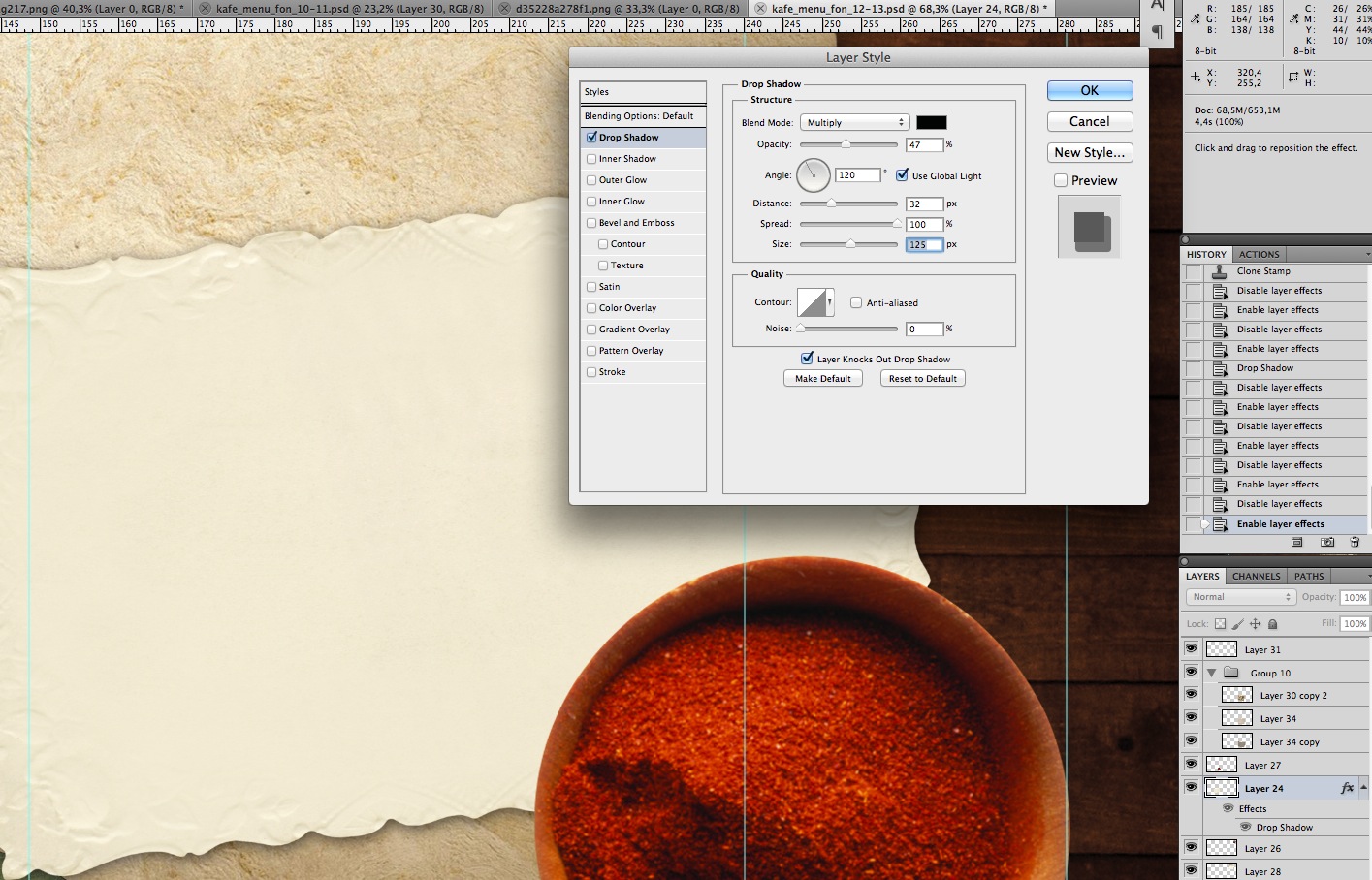Click Layer 31 thumbnail
Image resolution: width=1372 pixels, height=880 pixels.
(x=1222, y=649)
